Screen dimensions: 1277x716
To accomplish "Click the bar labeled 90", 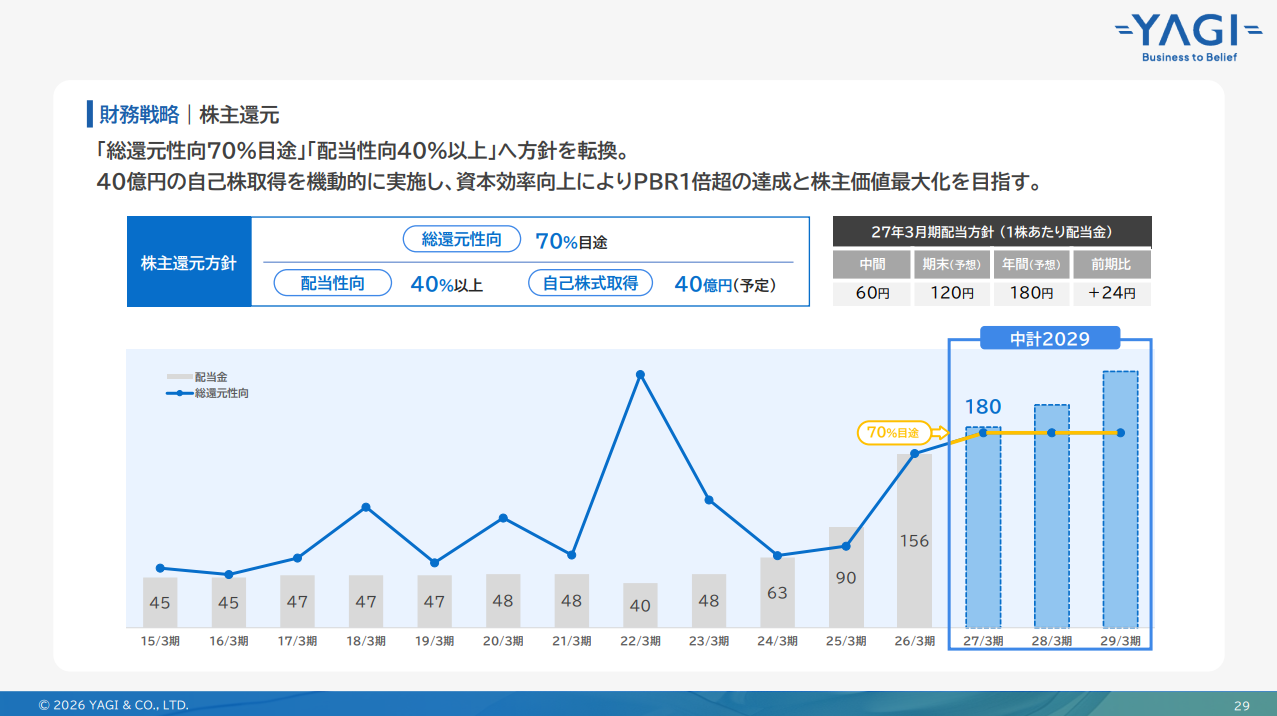I will click(846, 577).
